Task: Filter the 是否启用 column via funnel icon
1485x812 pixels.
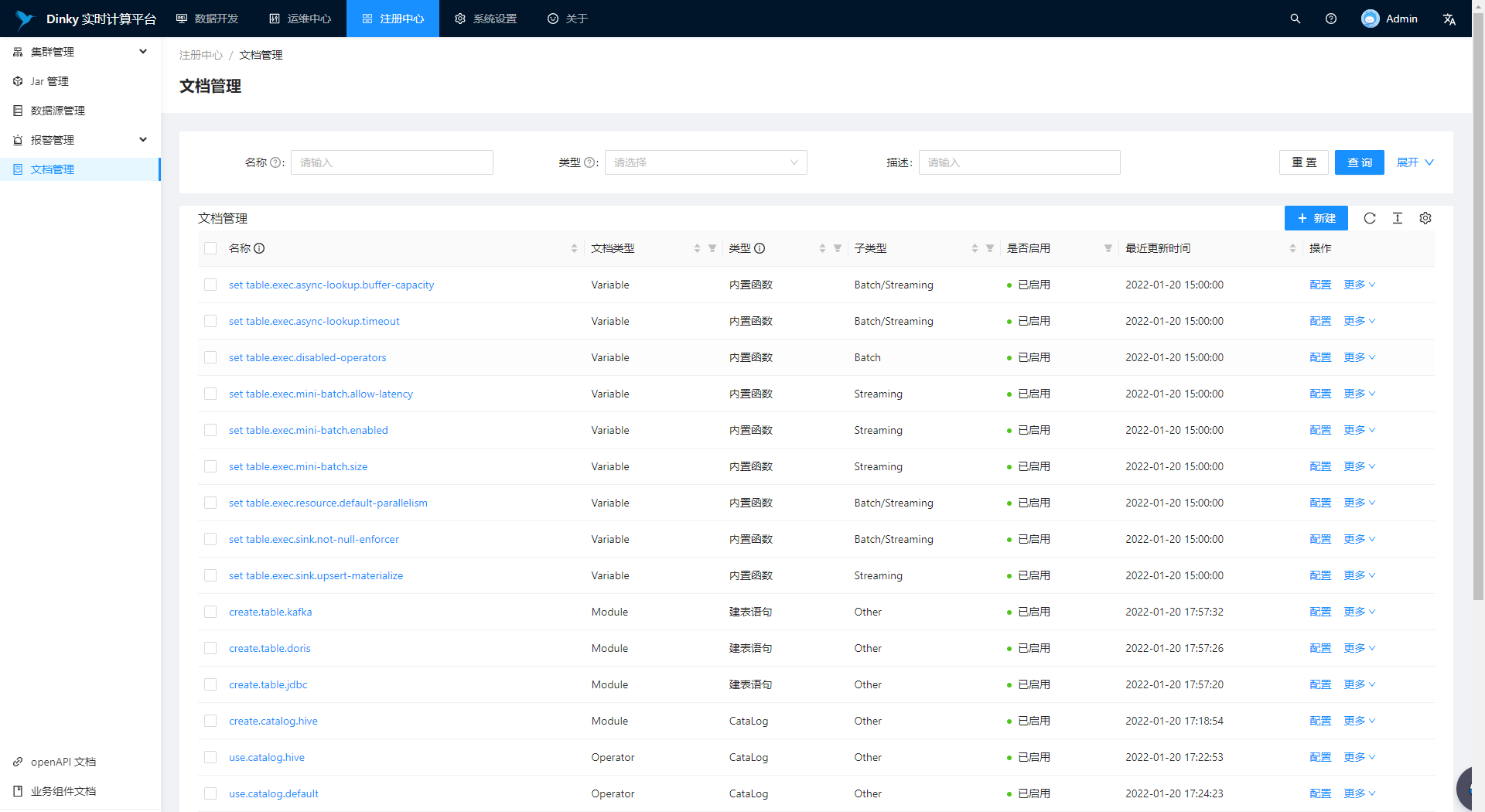Action: pyautogui.click(x=1108, y=248)
